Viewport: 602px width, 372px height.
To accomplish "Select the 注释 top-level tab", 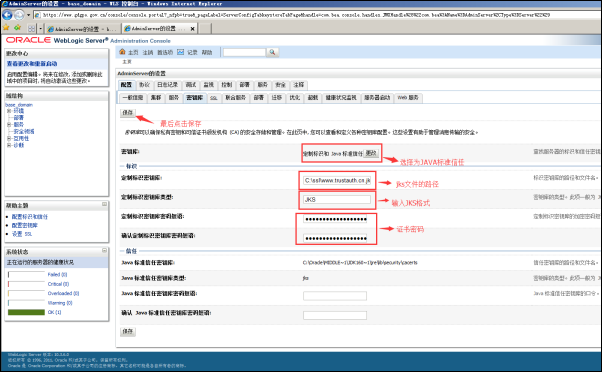I will point(299,85).
